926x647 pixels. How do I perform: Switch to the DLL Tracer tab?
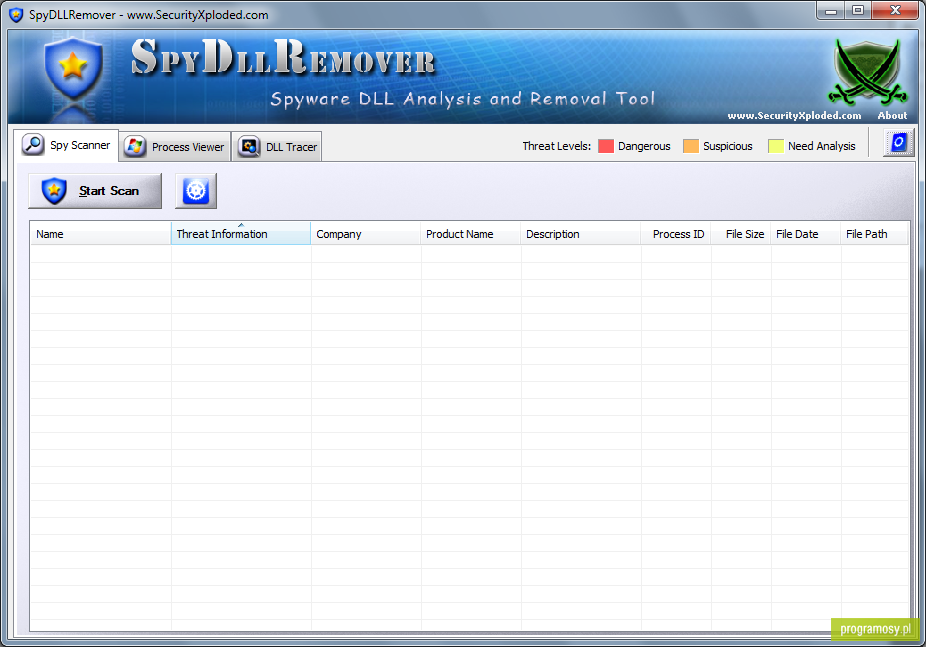[x=277, y=147]
